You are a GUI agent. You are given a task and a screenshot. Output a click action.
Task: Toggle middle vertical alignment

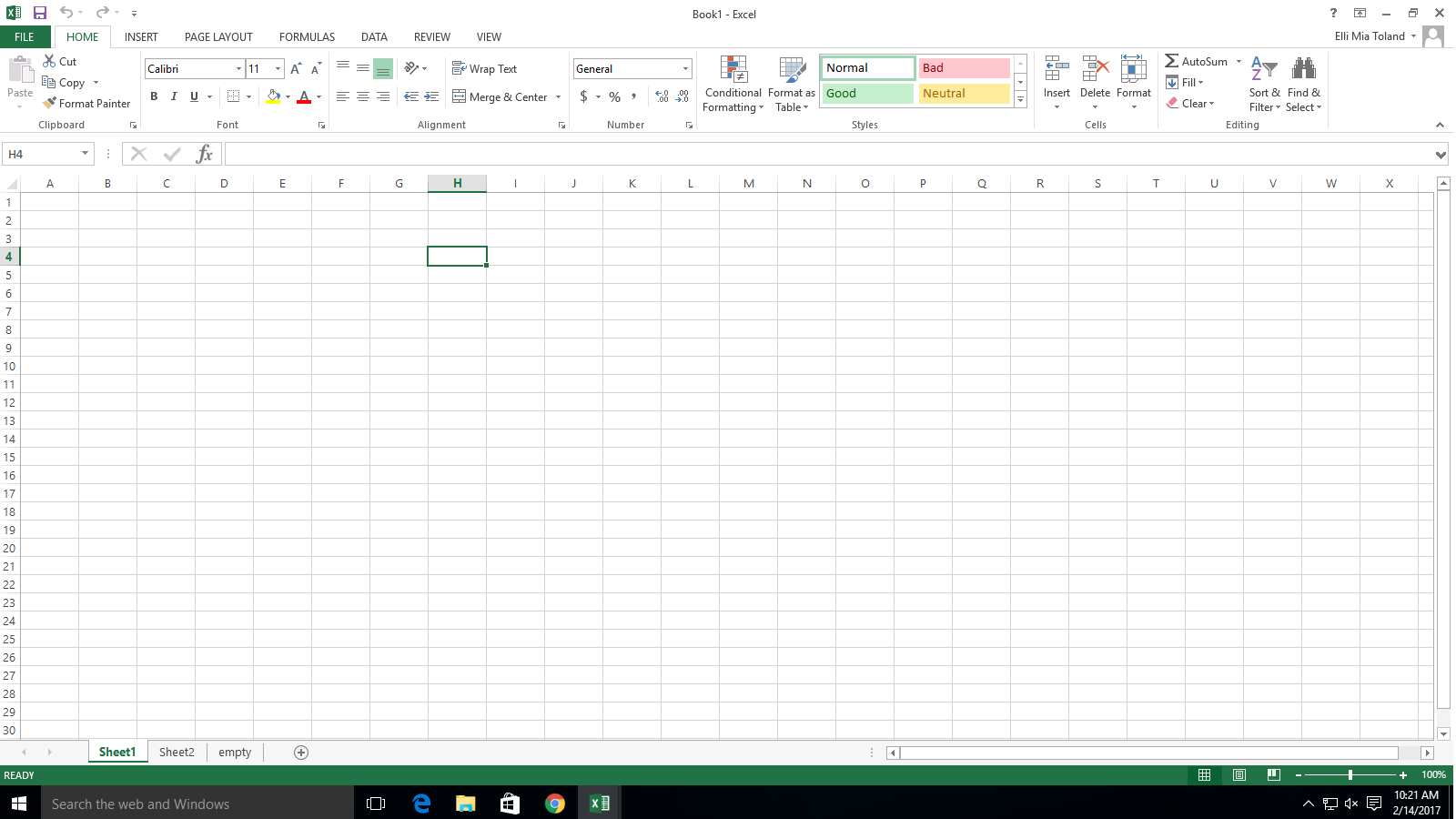pyautogui.click(x=363, y=68)
